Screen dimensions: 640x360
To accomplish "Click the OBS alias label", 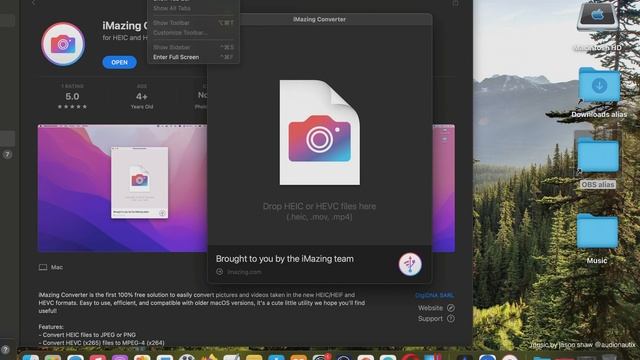I will pyautogui.click(x=598, y=184).
